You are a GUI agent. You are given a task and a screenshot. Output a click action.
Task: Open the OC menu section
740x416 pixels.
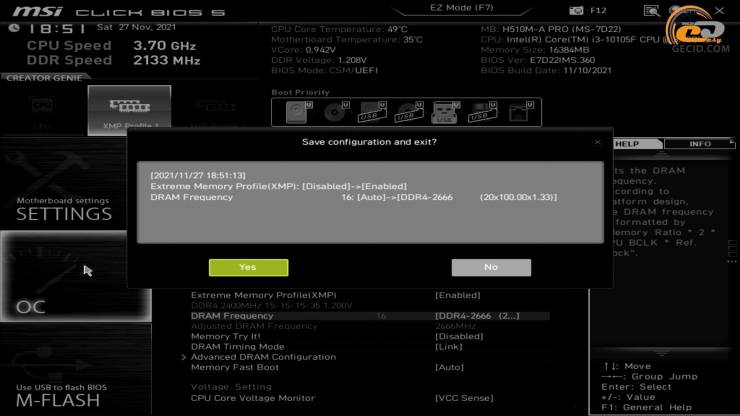76,276
